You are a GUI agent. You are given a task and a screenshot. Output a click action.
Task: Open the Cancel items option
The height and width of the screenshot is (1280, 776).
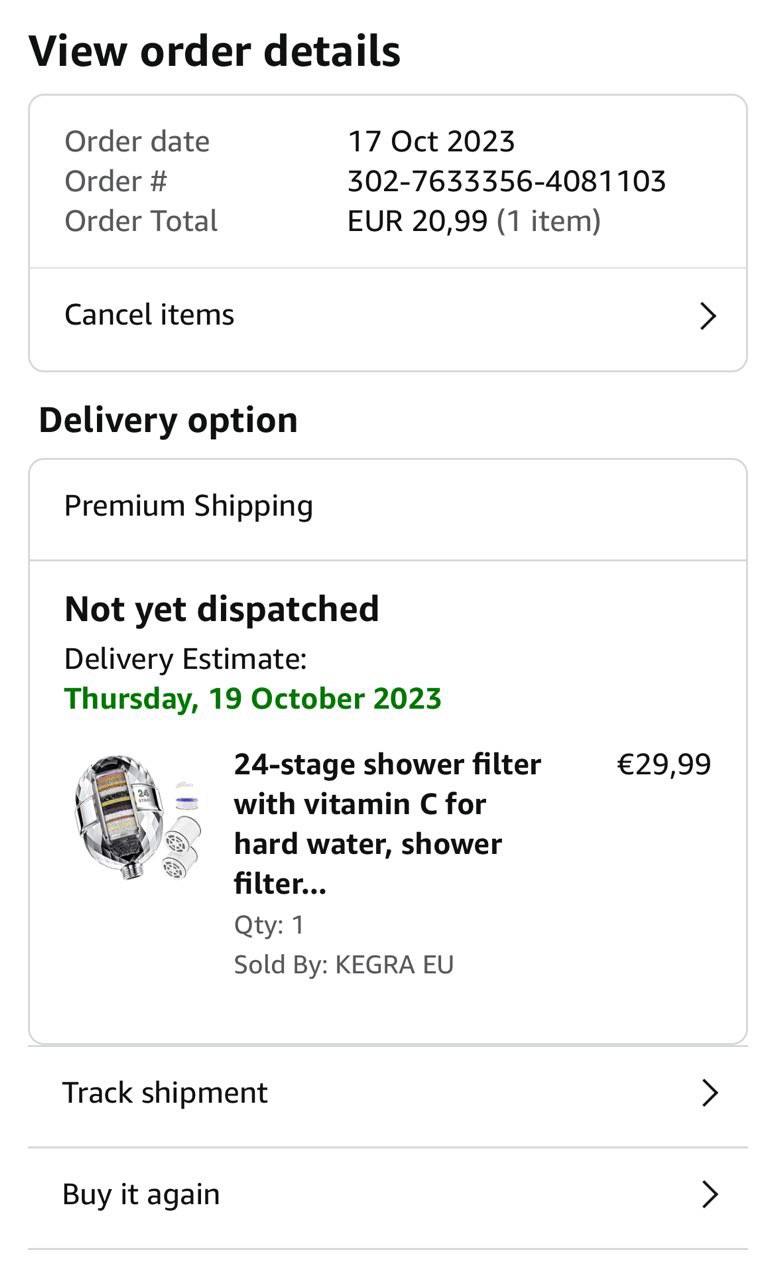pos(150,315)
